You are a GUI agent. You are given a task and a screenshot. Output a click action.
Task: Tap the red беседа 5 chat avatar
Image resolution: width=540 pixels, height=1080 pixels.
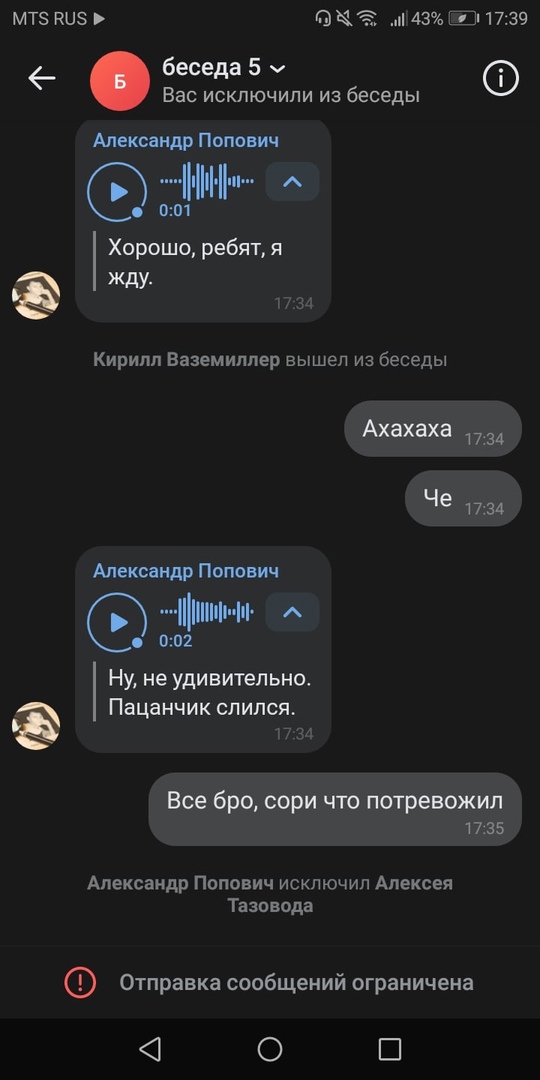point(120,81)
